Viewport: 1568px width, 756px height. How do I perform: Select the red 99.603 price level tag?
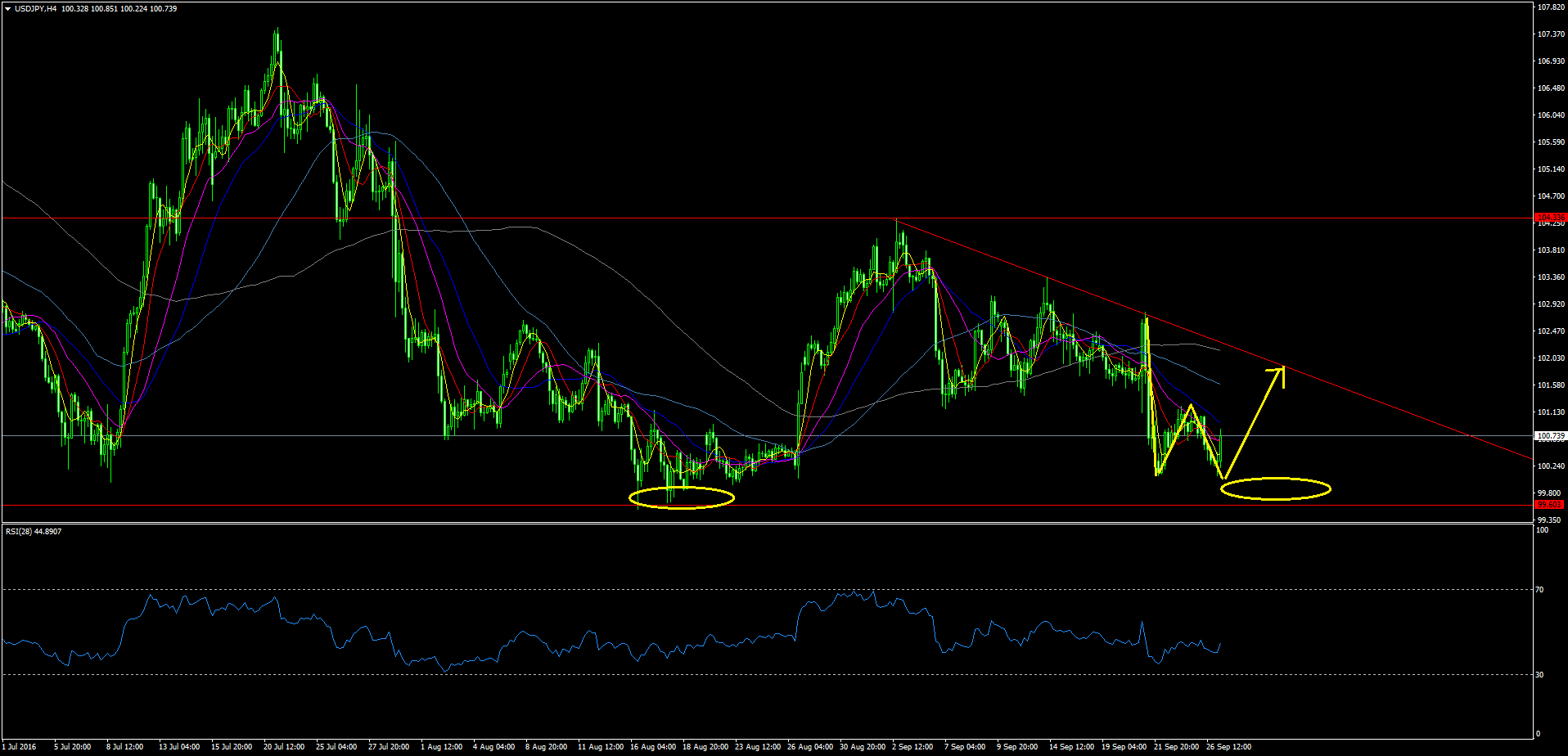tap(1551, 505)
